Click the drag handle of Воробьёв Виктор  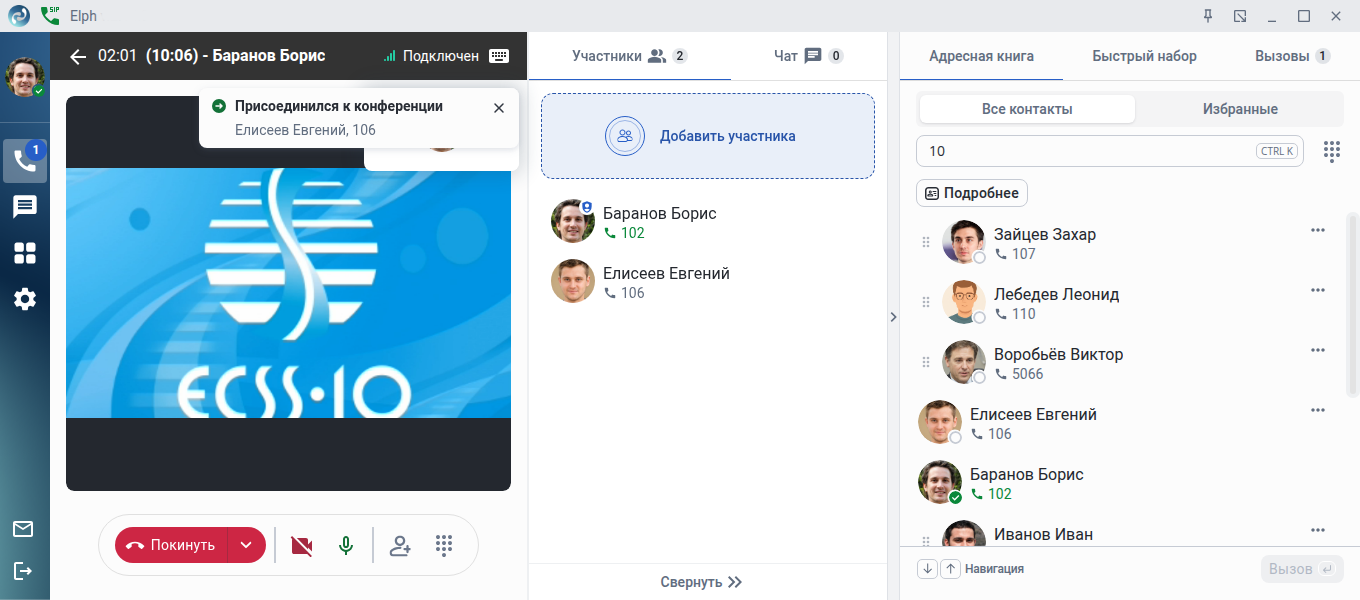[925, 363]
